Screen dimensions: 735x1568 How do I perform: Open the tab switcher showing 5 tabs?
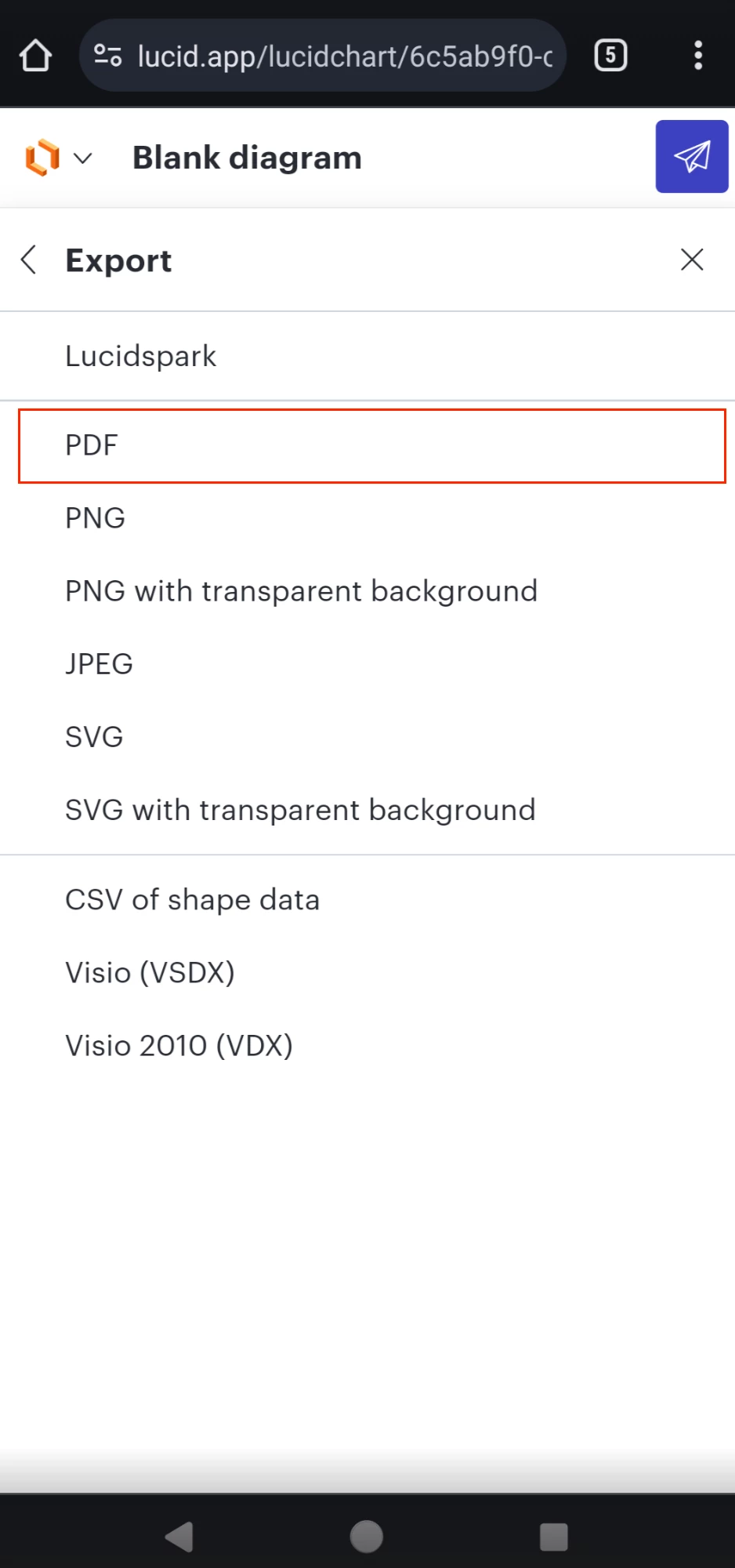pyautogui.click(x=610, y=56)
